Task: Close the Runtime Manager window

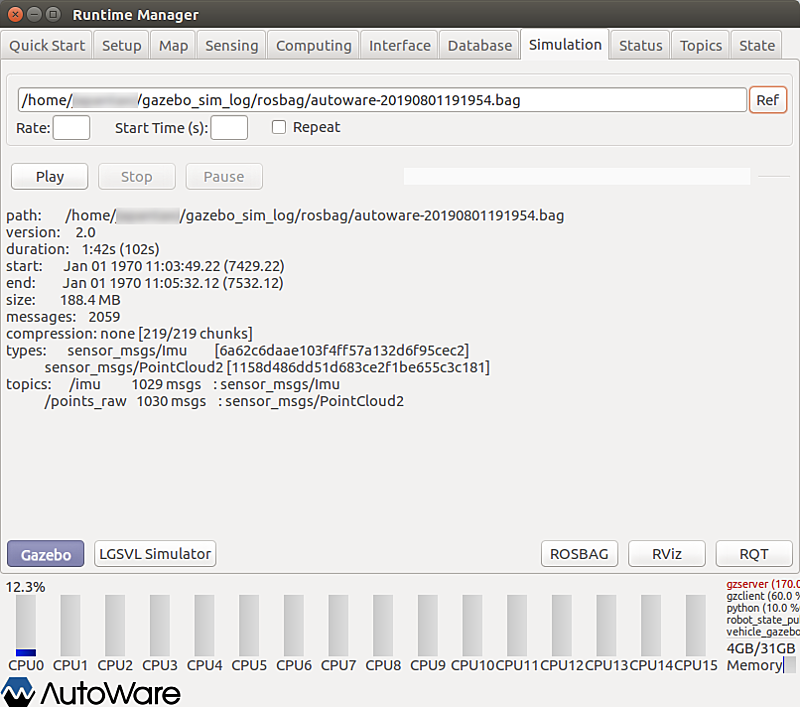Action: (x=15, y=14)
